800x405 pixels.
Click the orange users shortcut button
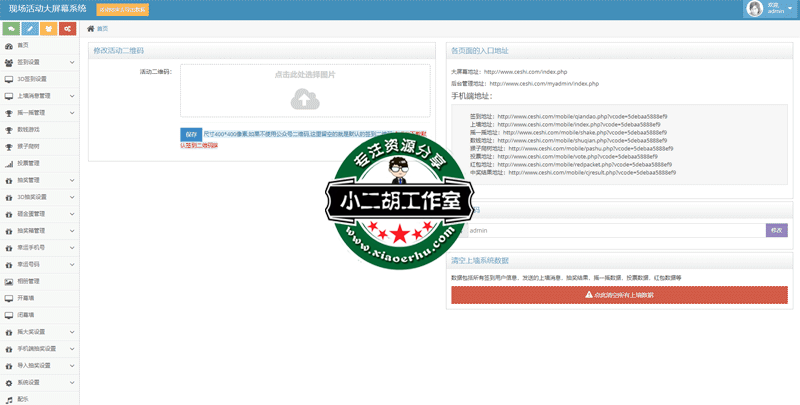point(50,29)
